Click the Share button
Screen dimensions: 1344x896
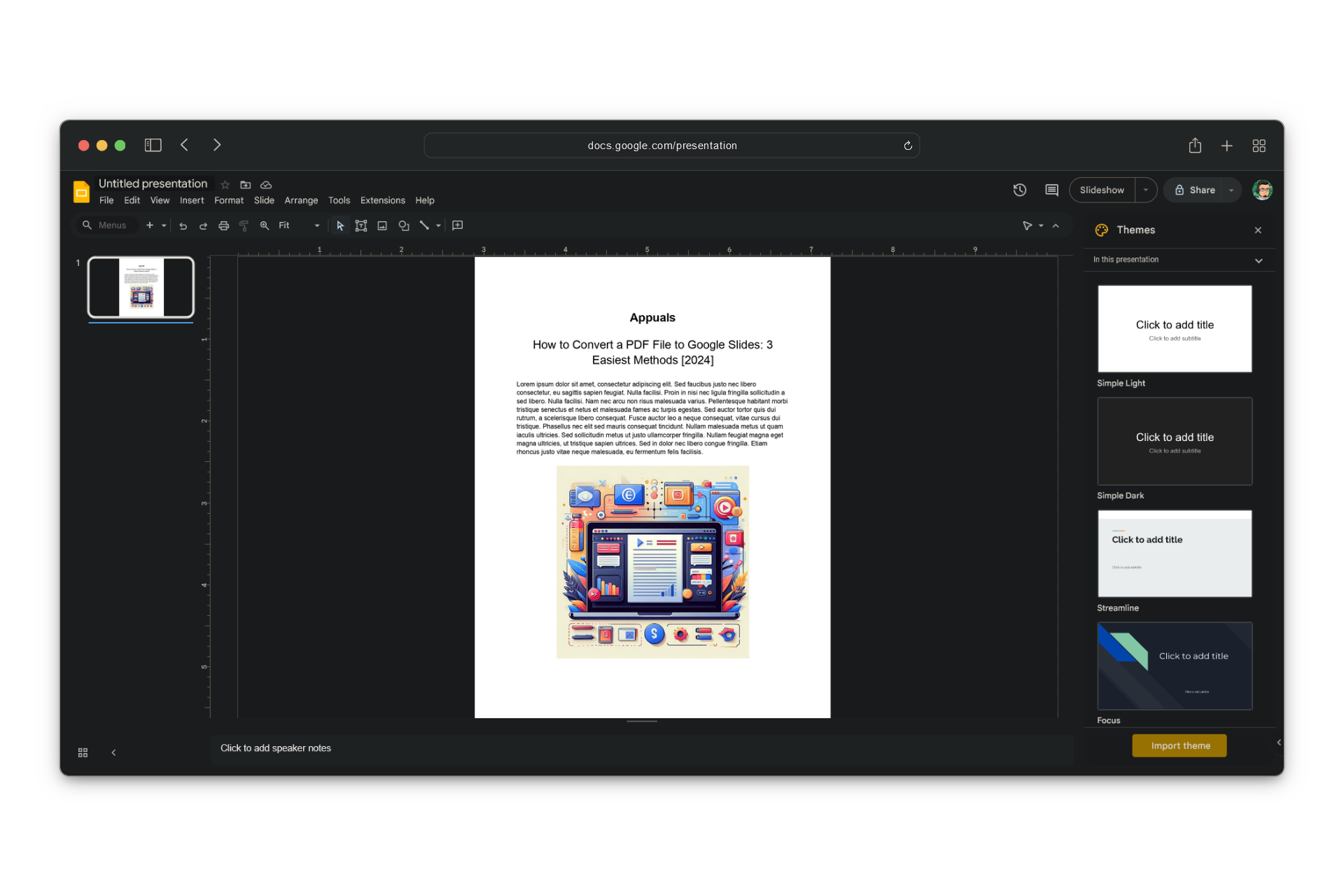(1196, 190)
